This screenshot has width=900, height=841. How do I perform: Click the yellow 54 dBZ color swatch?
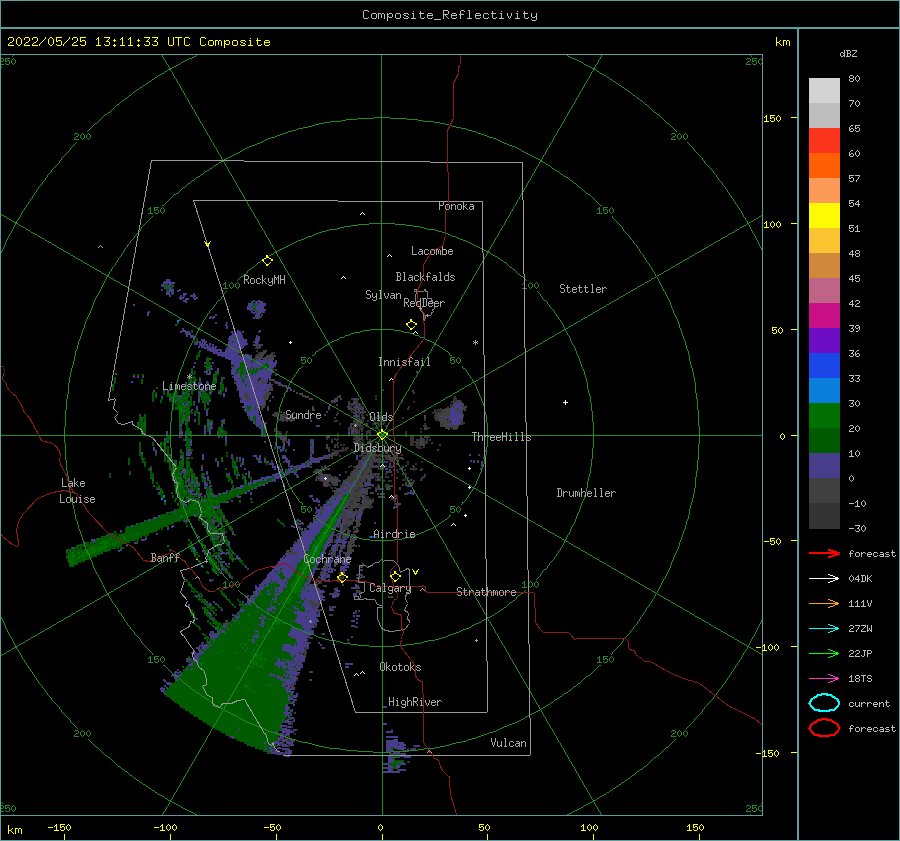[824, 215]
